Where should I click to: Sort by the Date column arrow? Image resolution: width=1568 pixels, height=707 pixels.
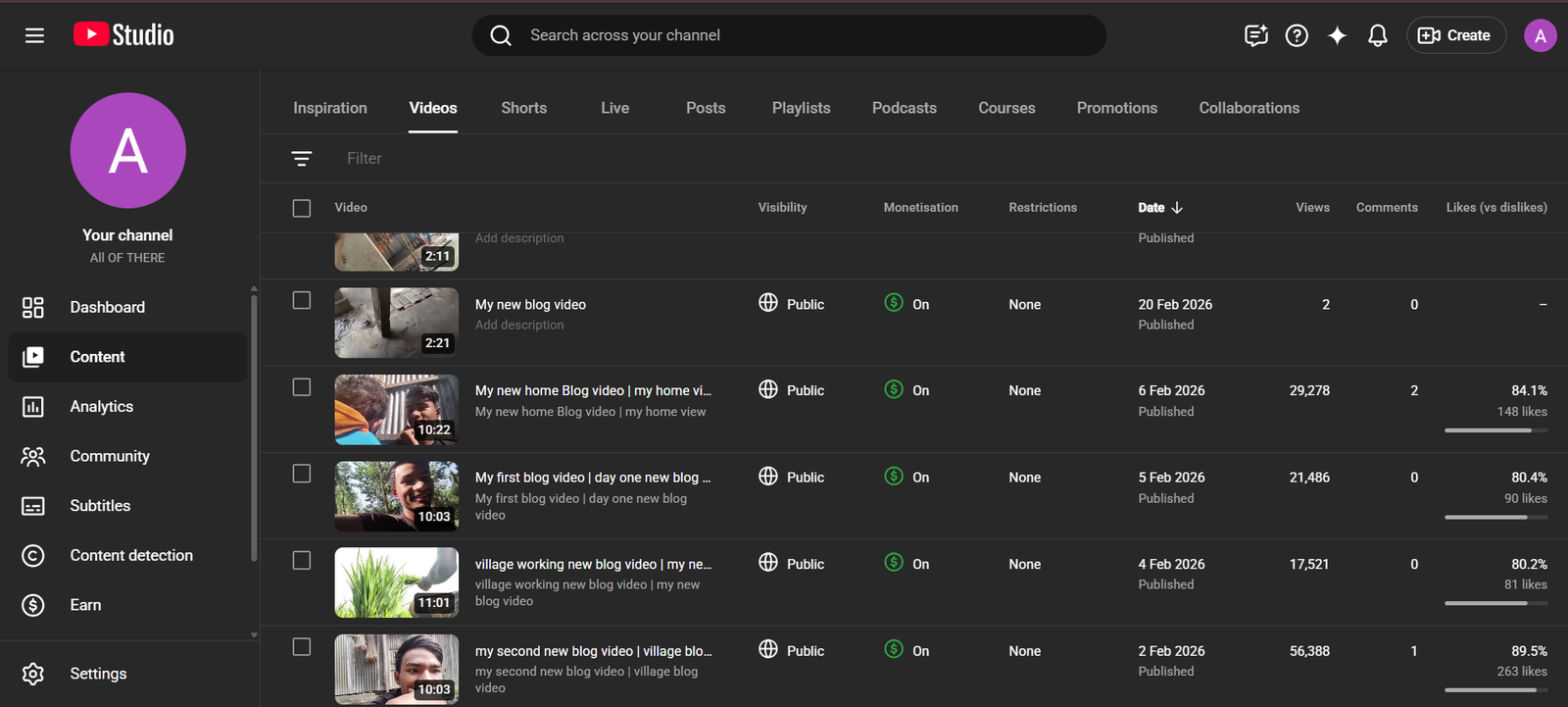[x=1177, y=208]
